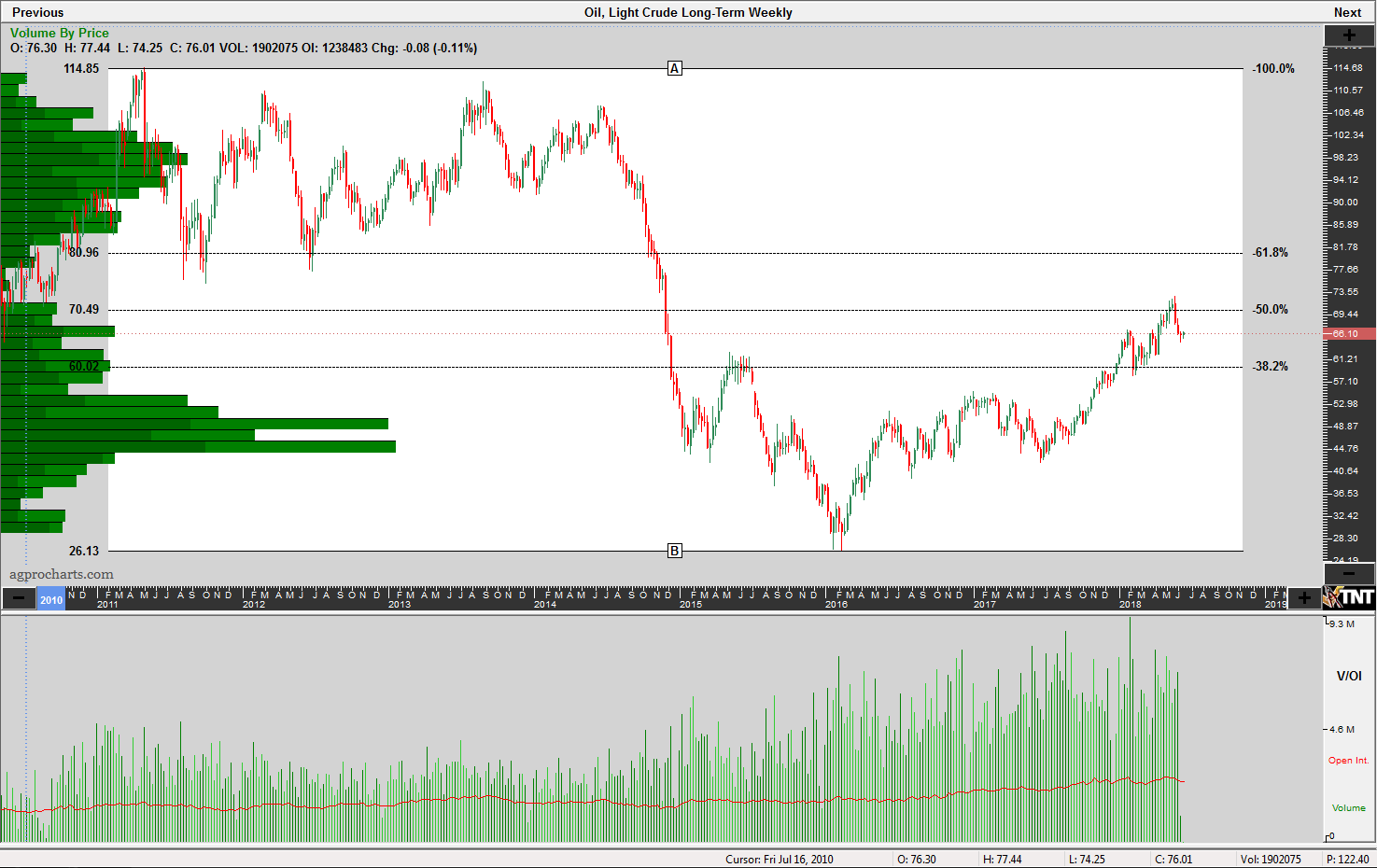Click the 2017 year label on timeline
Image resolution: width=1377 pixels, height=868 pixels.
point(985,604)
